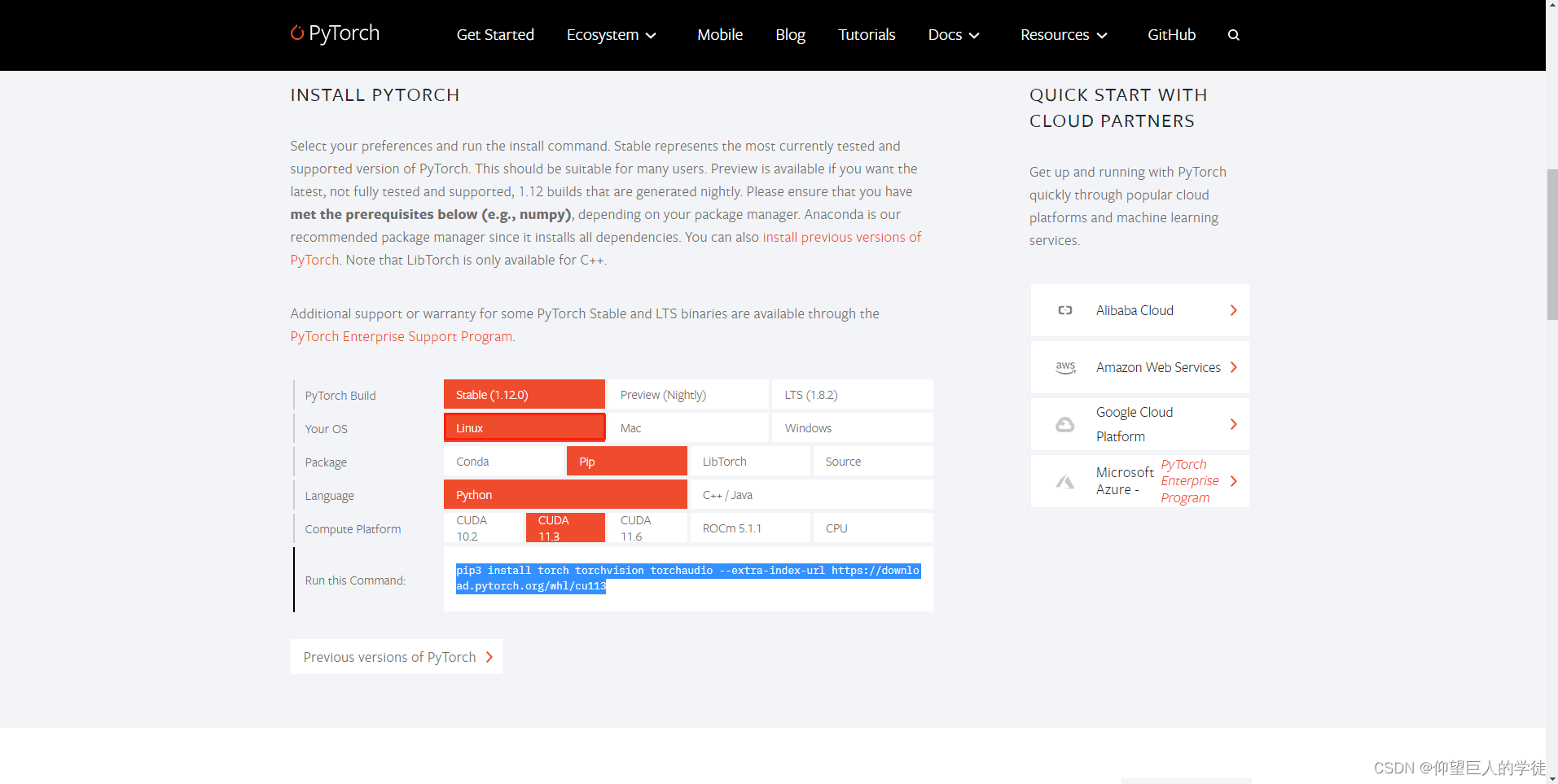
Task: Select Python as the language
Action: point(565,494)
